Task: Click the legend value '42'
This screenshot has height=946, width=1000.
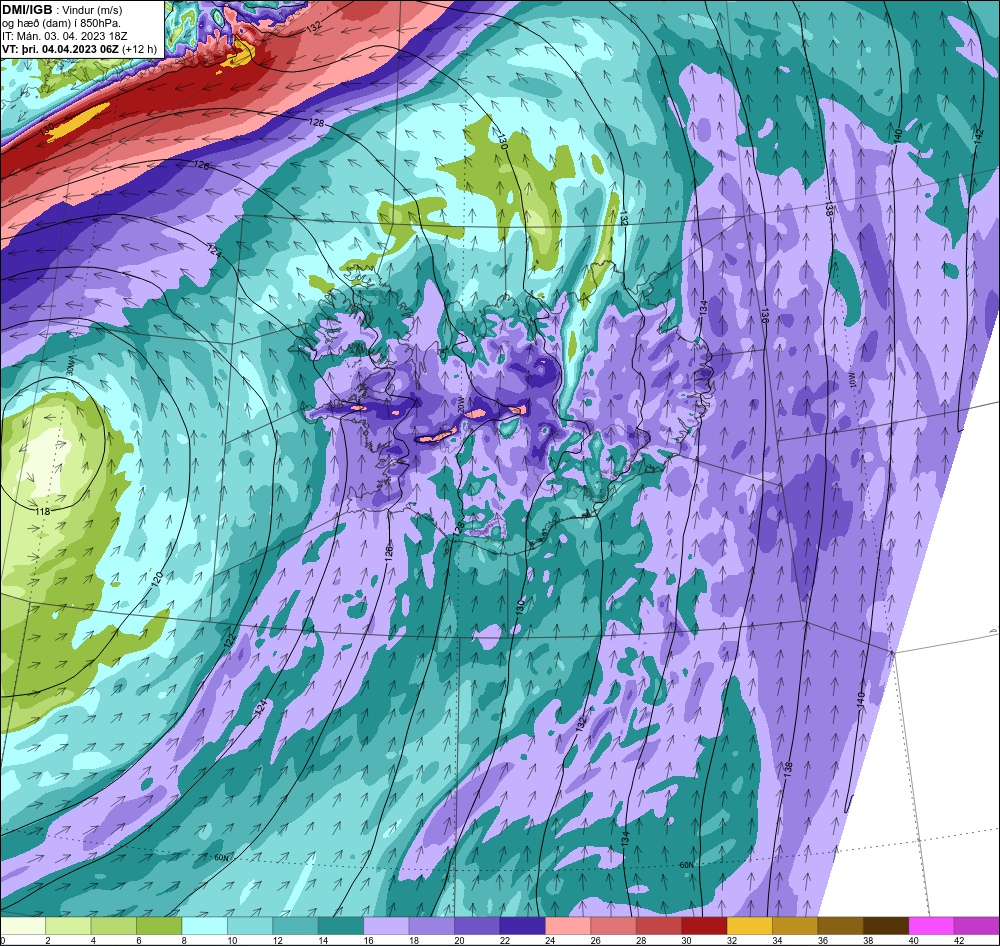Action: click(x=958, y=940)
